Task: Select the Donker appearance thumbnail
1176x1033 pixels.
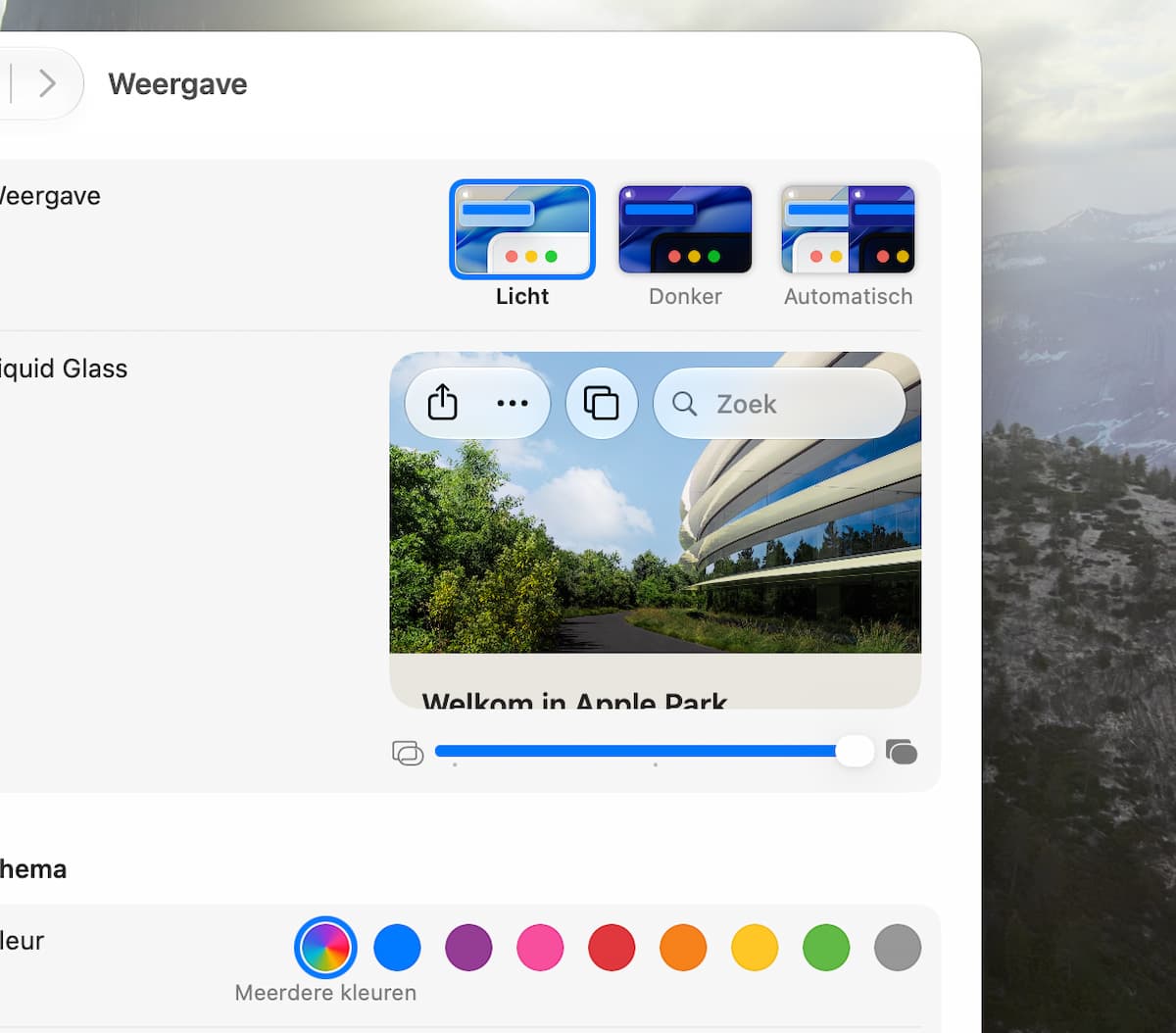Action: [685, 229]
